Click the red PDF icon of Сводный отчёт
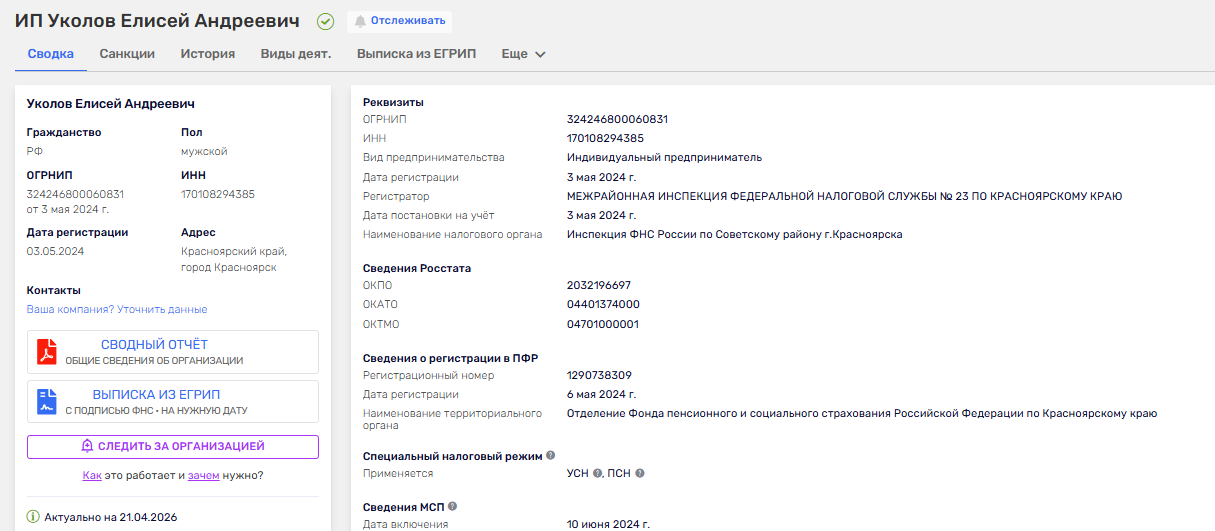The height and width of the screenshot is (531, 1215). coord(47,352)
